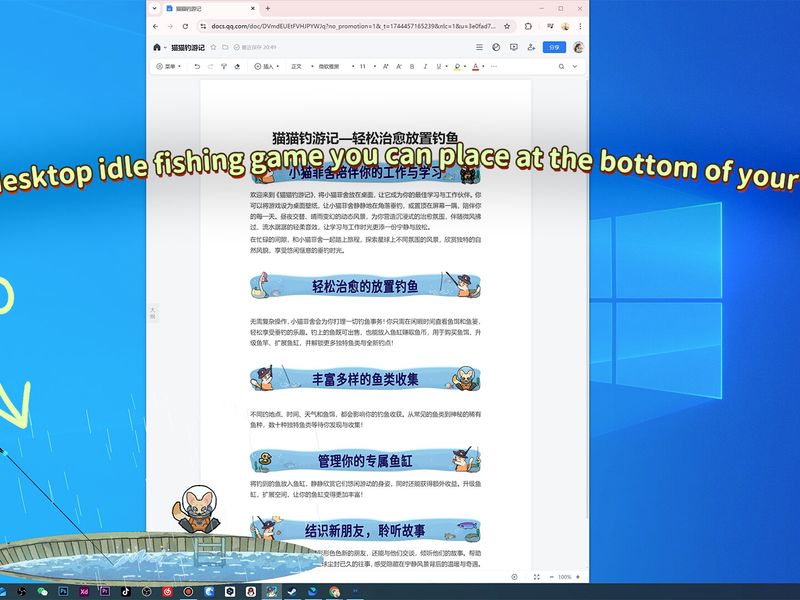Click the blue 分享 share button

(x=554, y=47)
